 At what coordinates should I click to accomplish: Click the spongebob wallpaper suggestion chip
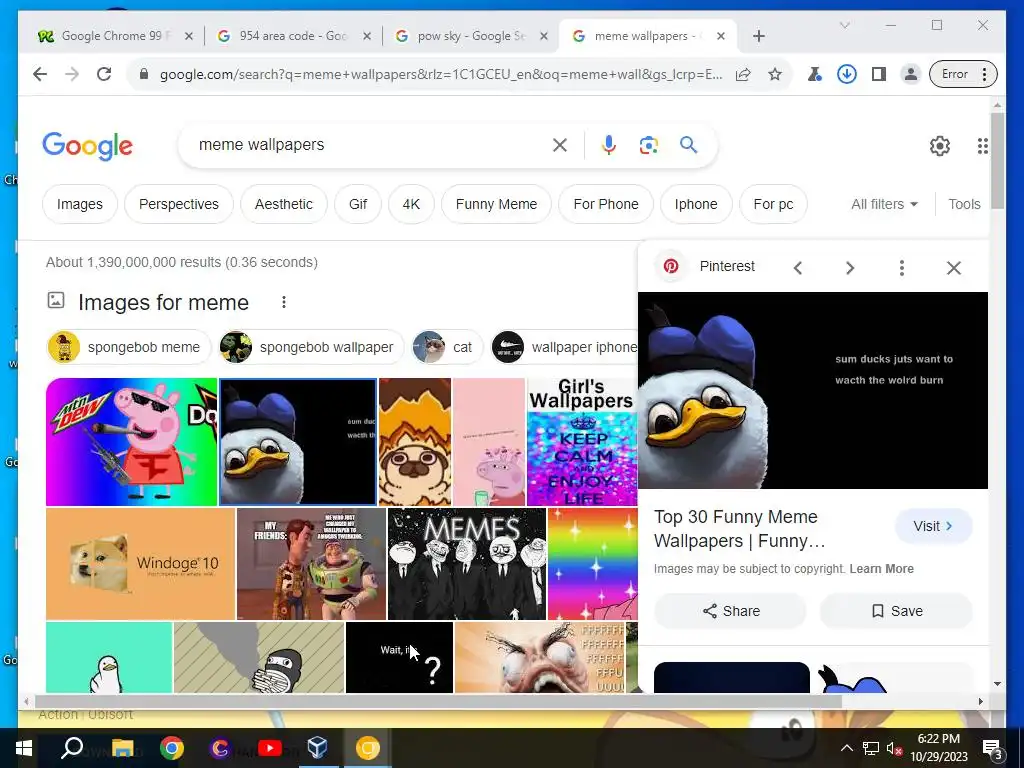coord(312,347)
